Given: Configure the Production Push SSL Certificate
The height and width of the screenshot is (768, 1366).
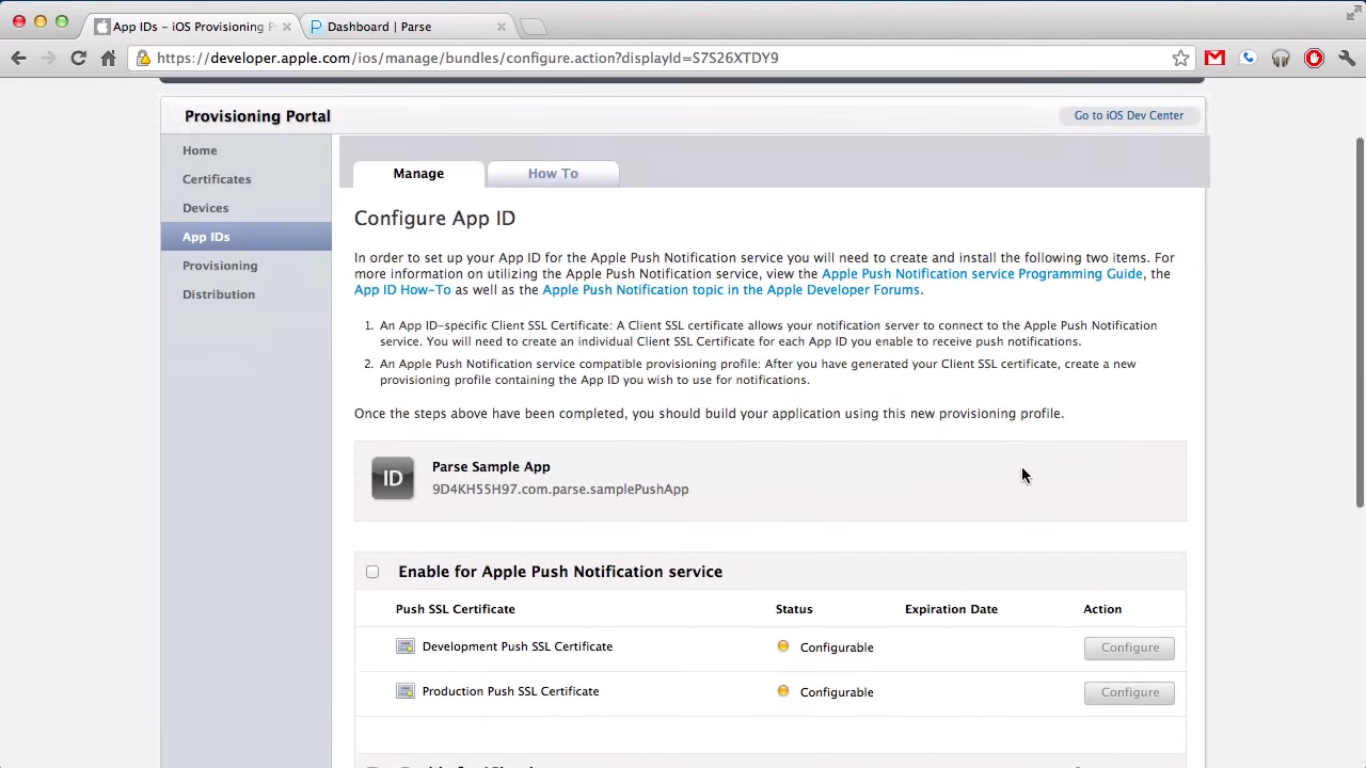Looking at the screenshot, I should coord(1130,693).
